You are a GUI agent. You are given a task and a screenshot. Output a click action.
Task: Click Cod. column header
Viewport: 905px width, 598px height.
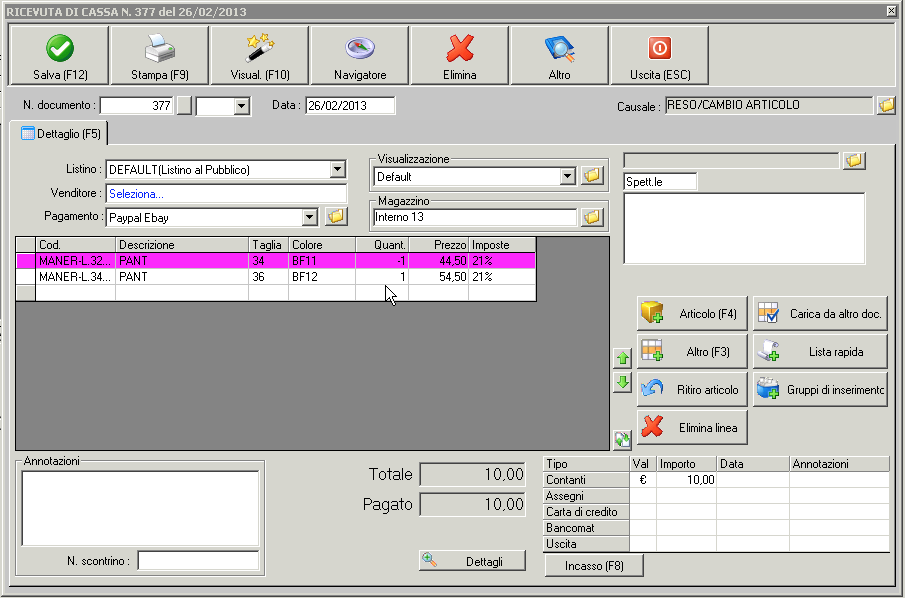pos(76,245)
